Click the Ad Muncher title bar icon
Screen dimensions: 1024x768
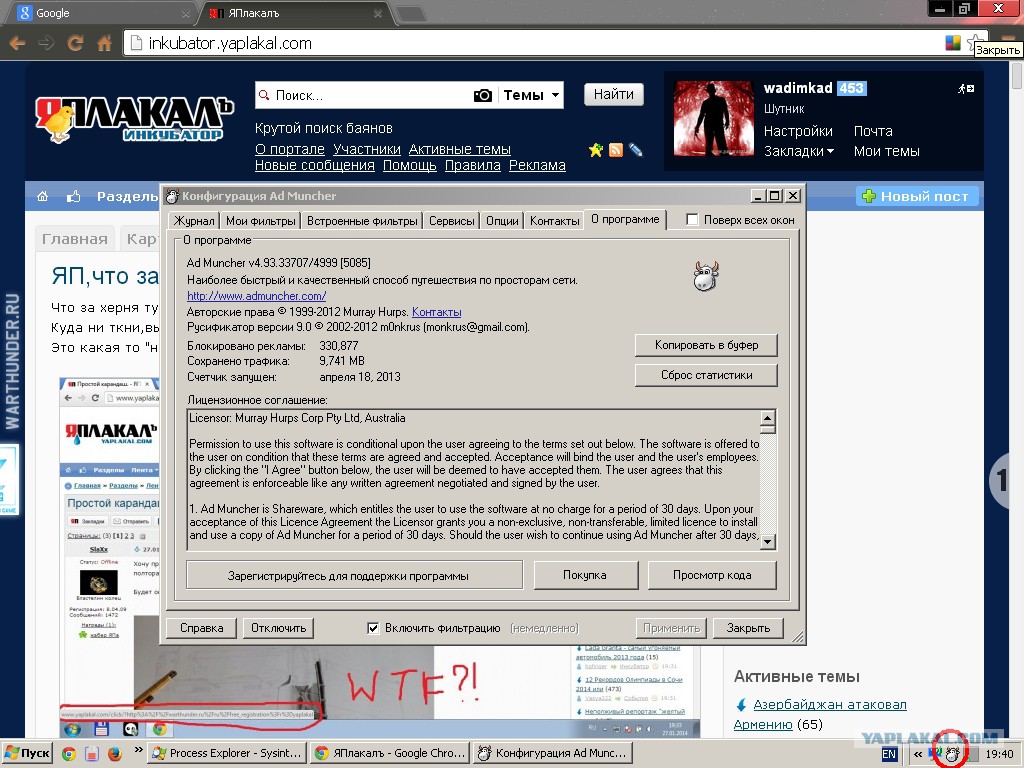172,196
